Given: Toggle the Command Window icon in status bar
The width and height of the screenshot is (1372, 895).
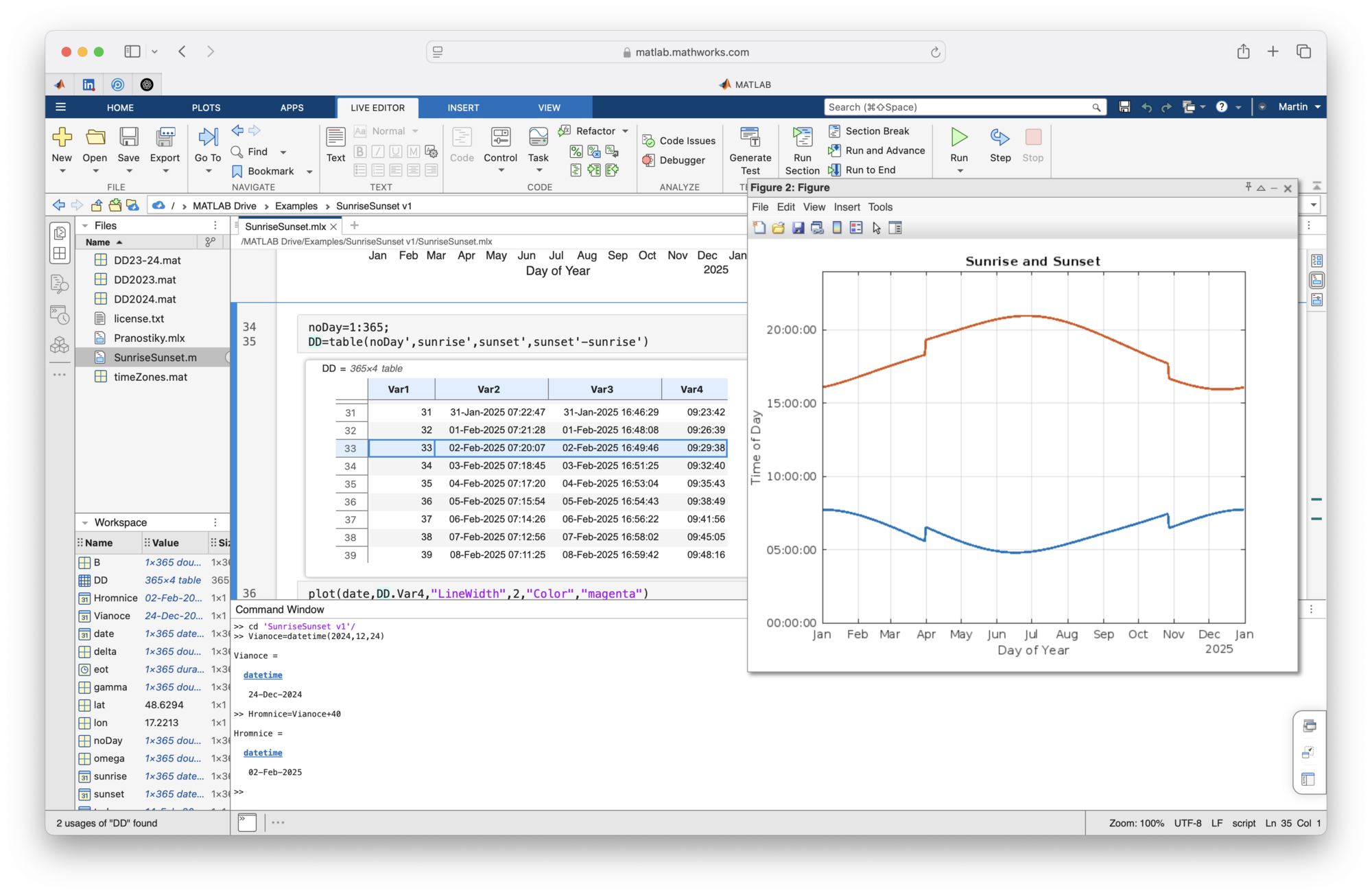Looking at the screenshot, I should click(247, 822).
